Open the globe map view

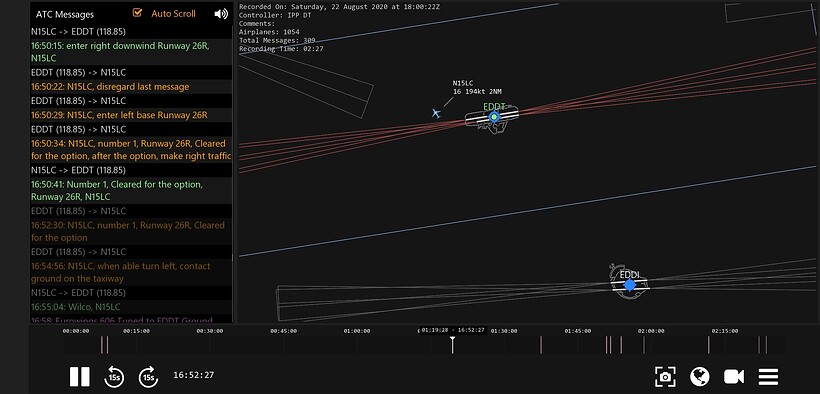click(700, 377)
